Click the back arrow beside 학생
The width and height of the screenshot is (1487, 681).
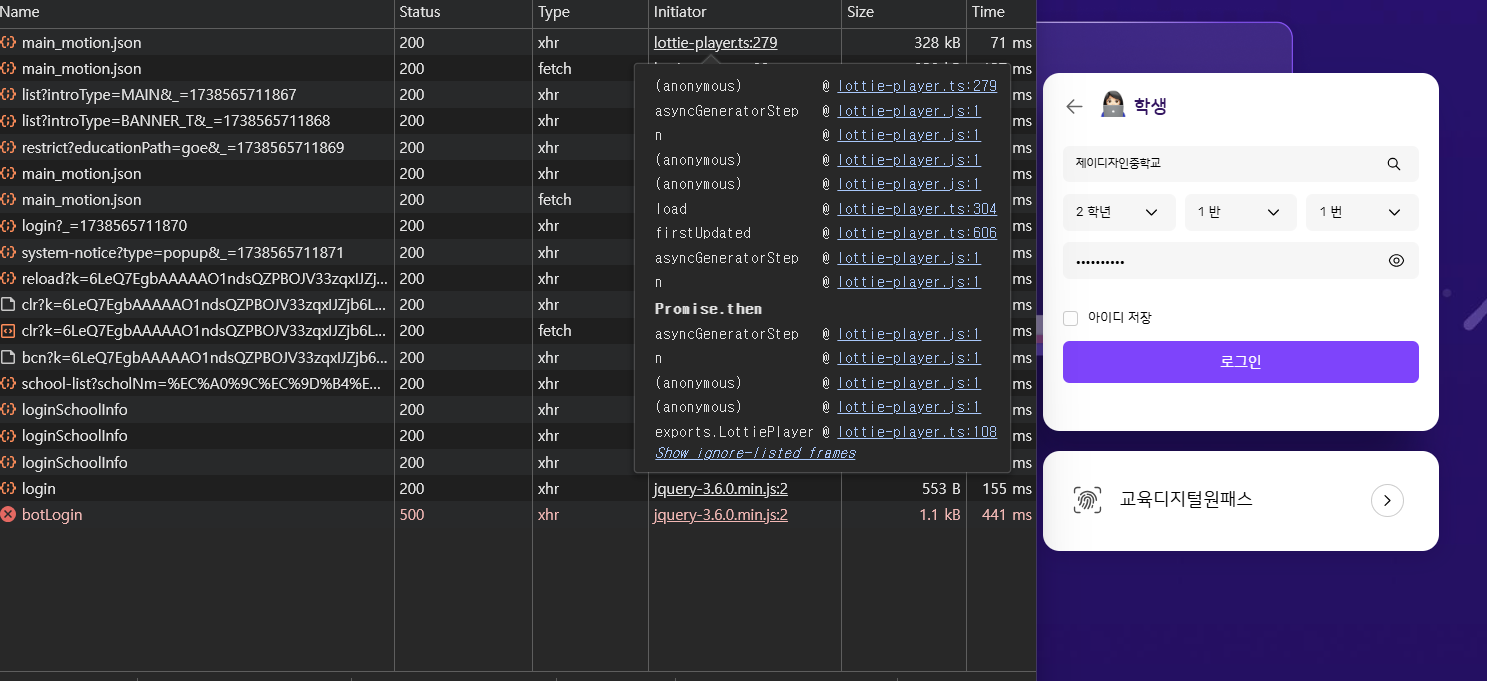coord(1074,107)
